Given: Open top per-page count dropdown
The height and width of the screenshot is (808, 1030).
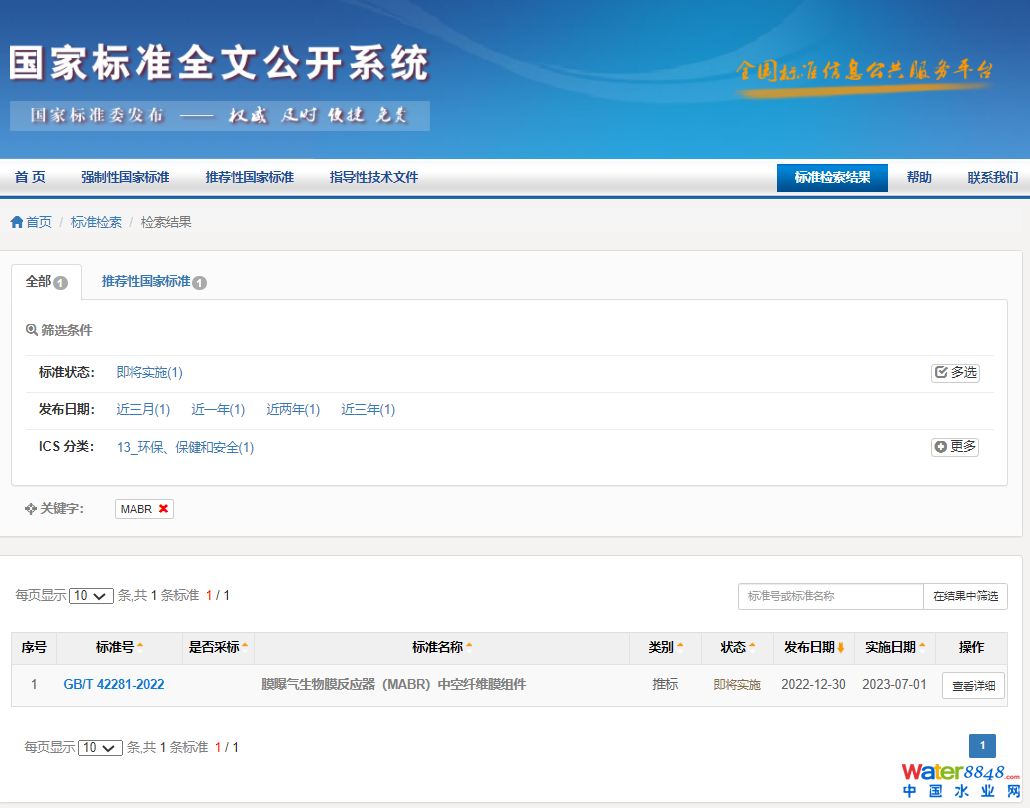Looking at the screenshot, I should click(x=92, y=596).
